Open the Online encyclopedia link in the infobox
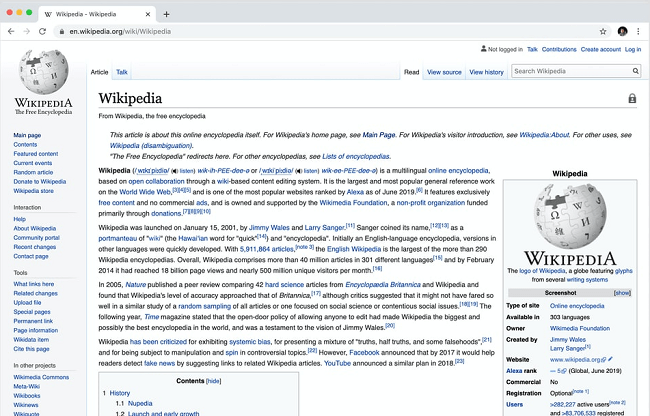The width and height of the screenshot is (650, 416). click(x=577, y=306)
